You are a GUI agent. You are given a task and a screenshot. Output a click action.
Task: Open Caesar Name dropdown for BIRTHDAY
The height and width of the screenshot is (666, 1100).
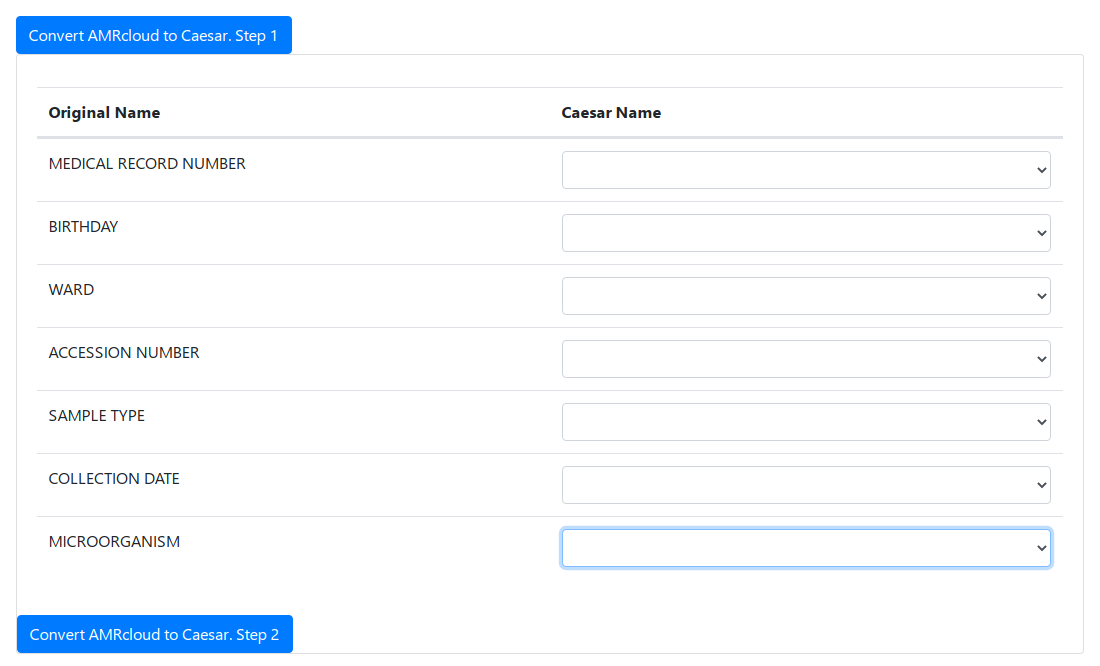pos(806,233)
